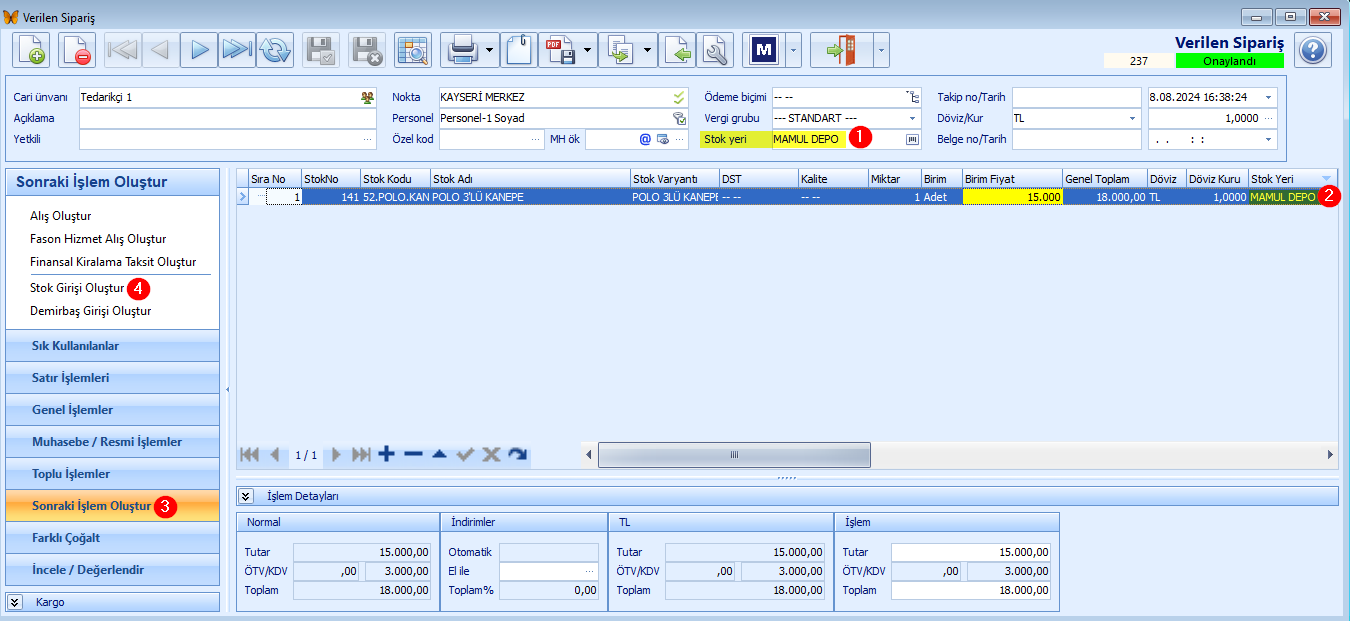This screenshot has width=1350, height=621.
Task: Open the personnel lookup icon in Personel field
Action: coord(679,118)
